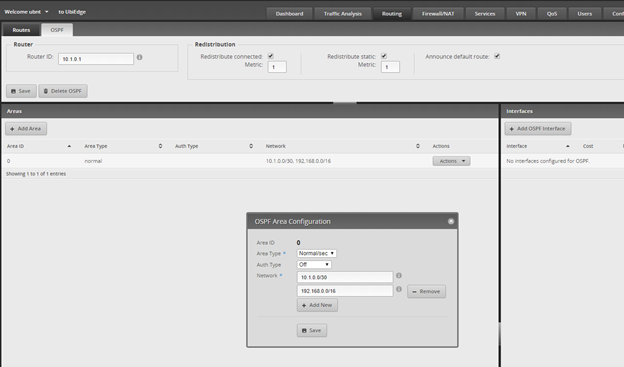This screenshot has height=367, width=624.
Task: Edit the 192.168.0.0/16 network field
Action: (345, 291)
